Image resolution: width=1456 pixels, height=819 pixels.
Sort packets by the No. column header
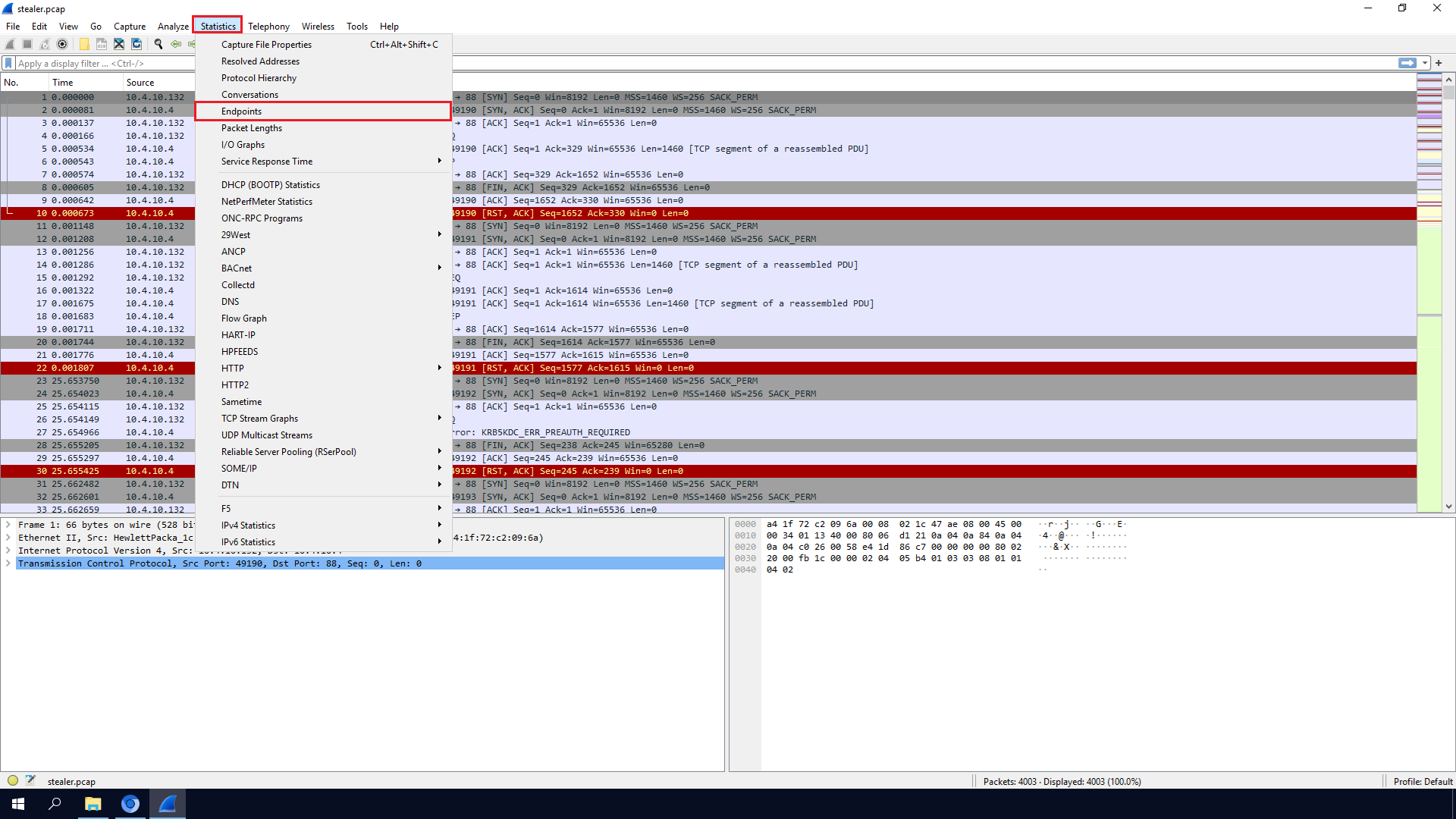[x=25, y=83]
